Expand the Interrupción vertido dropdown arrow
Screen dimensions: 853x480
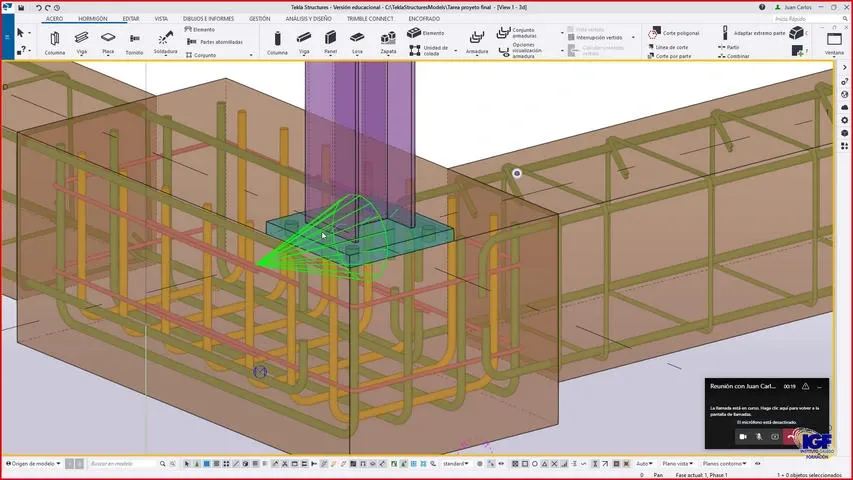(633, 38)
